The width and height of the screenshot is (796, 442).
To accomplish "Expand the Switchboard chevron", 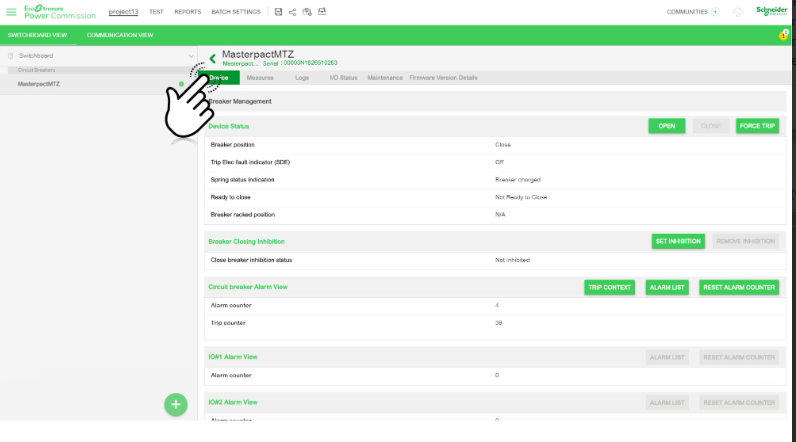I will pos(191,56).
